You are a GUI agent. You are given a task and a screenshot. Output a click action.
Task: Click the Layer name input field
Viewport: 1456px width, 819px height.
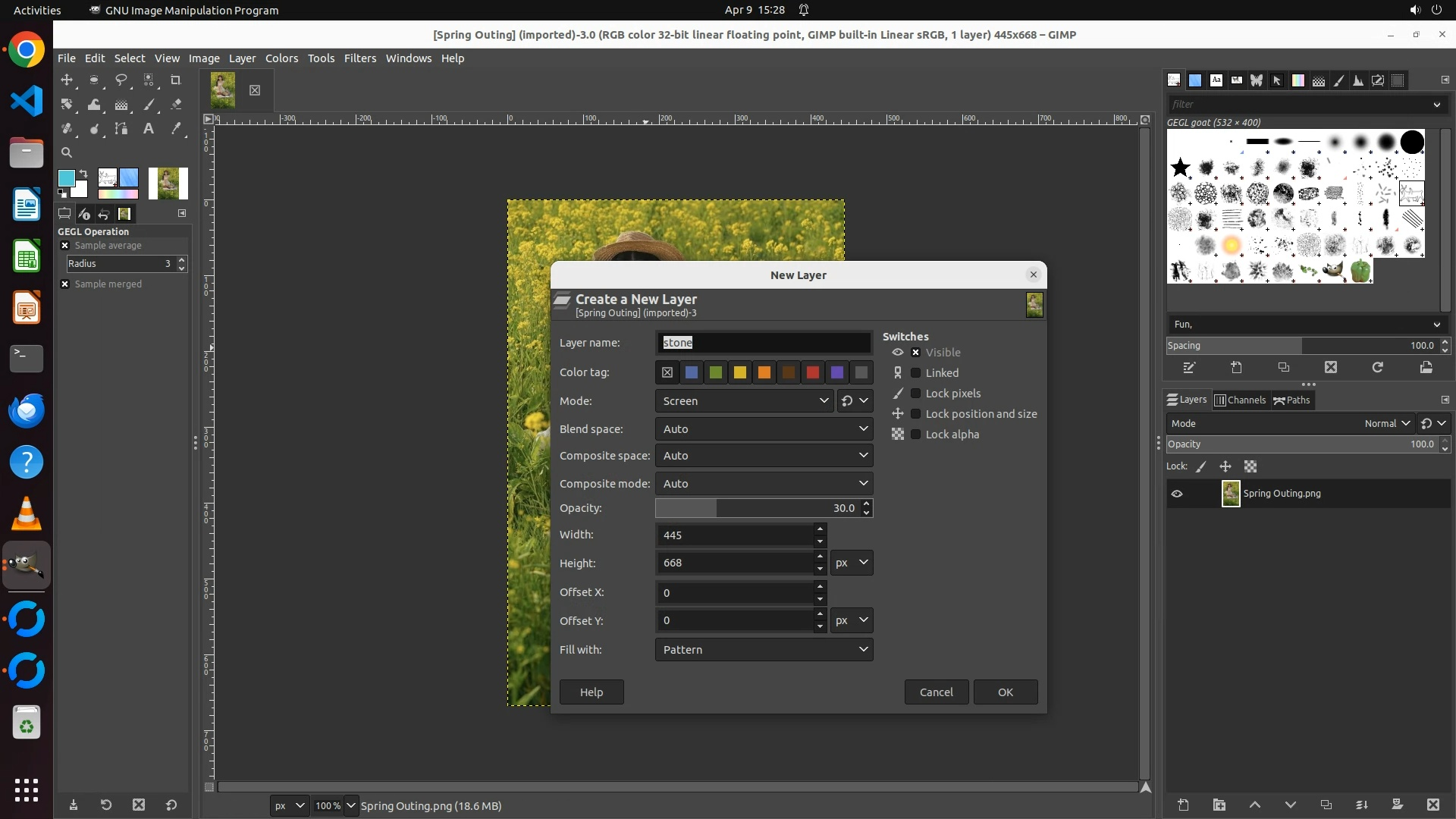point(764,343)
